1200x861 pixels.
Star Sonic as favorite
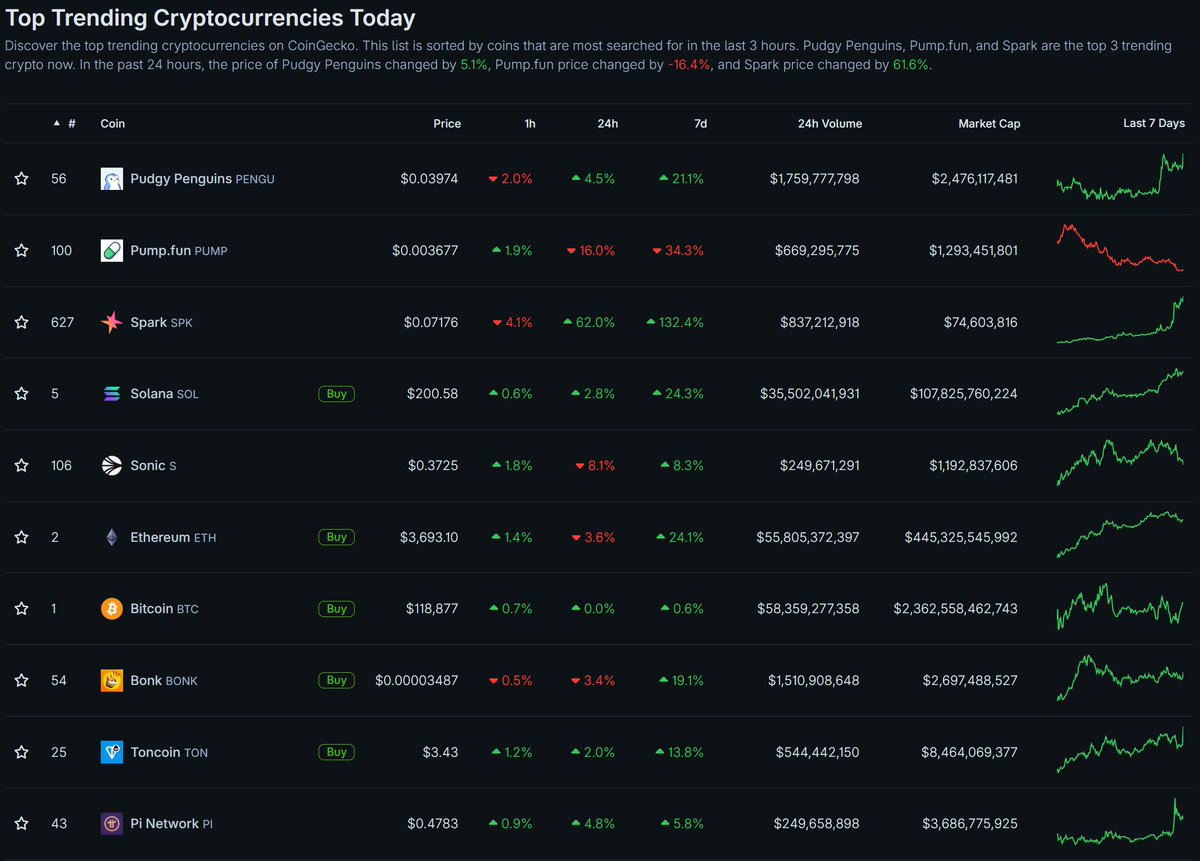pos(21,465)
